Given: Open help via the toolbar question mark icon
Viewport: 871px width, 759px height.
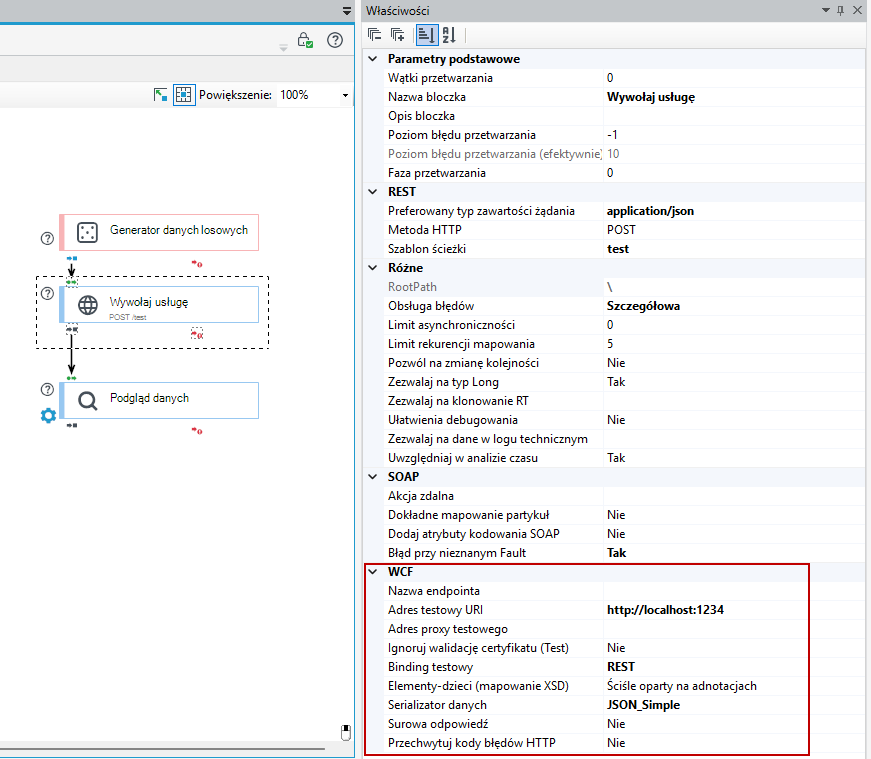Looking at the screenshot, I should click(335, 40).
